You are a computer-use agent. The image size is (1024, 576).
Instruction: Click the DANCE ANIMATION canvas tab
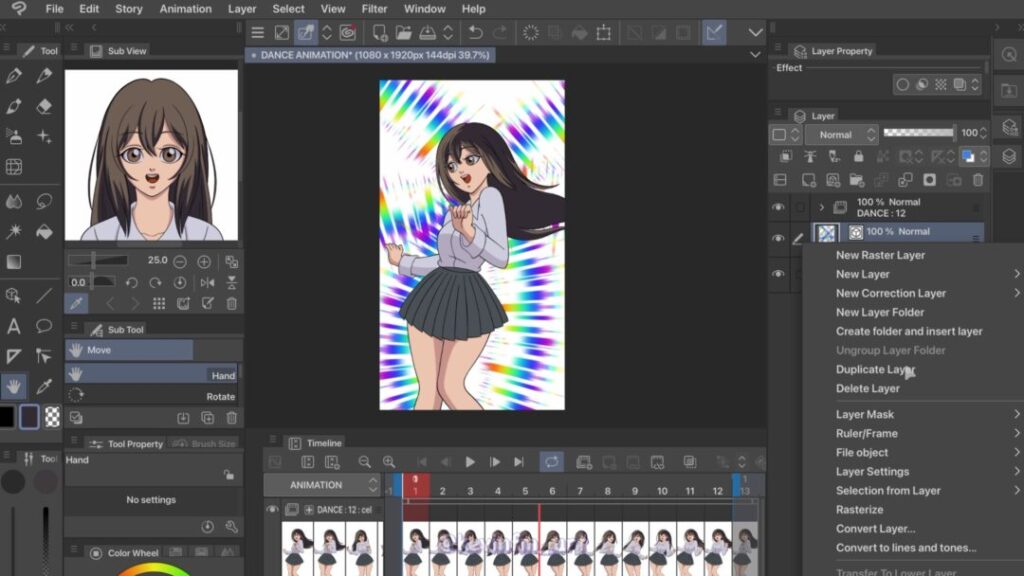[370, 56]
